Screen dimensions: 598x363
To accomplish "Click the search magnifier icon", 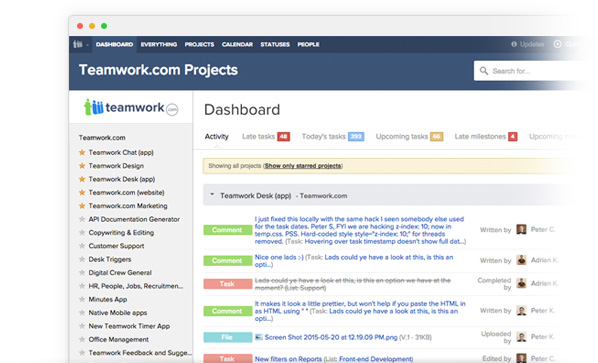I will (x=484, y=71).
